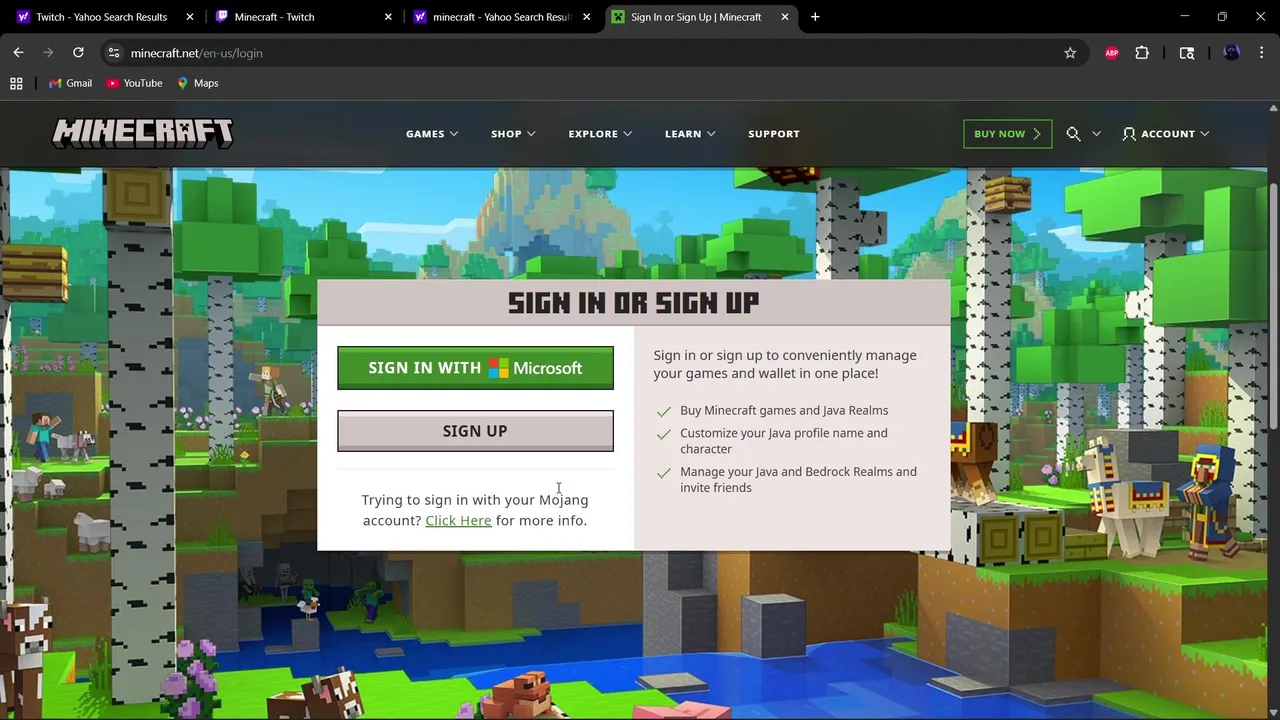The width and height of the screenshot is (1280, 720).
Task: Open Chrome three-dot menu
Action: (1263, 53)
